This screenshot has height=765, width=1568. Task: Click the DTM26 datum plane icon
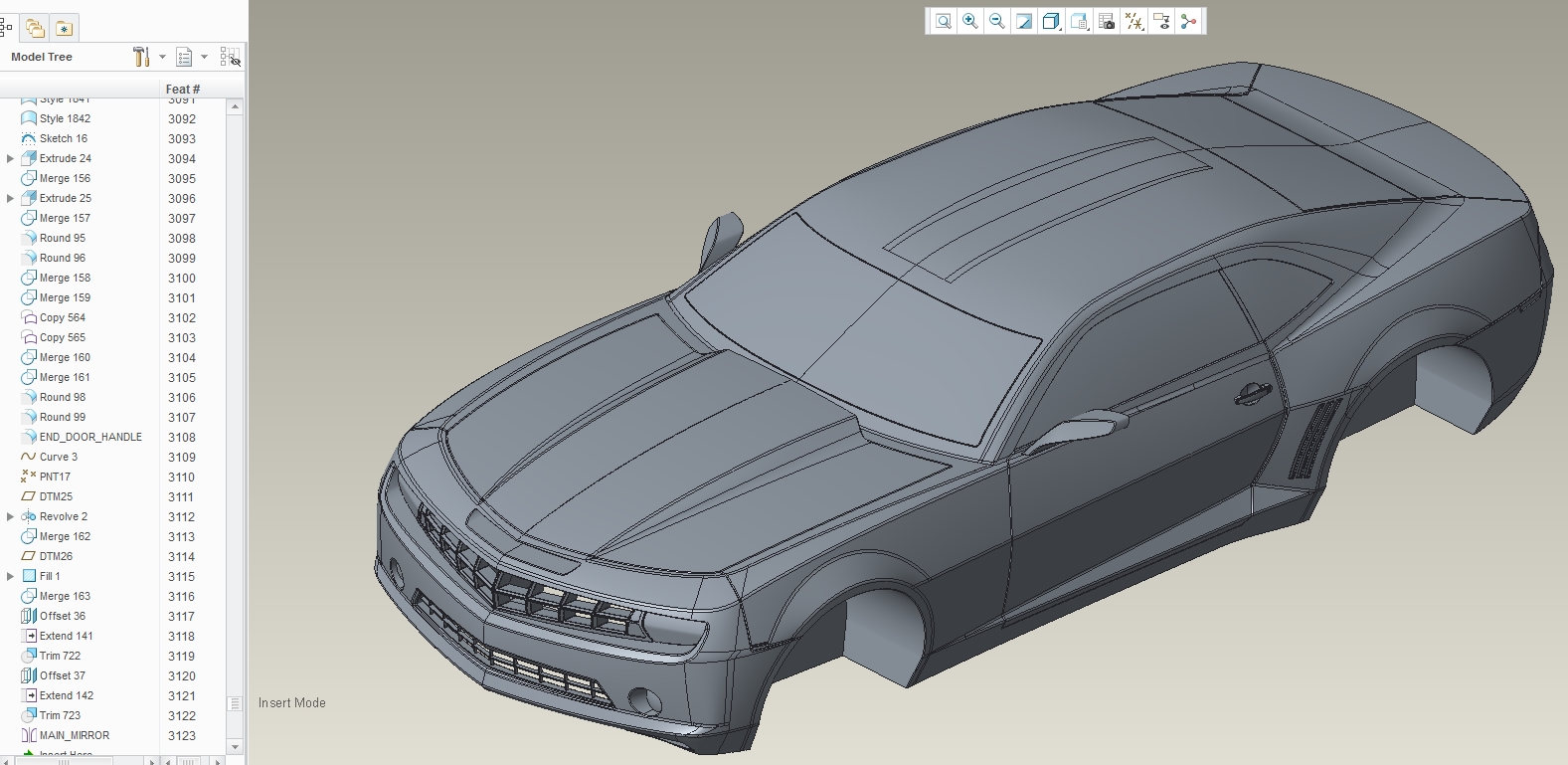(x=29, y=556)
